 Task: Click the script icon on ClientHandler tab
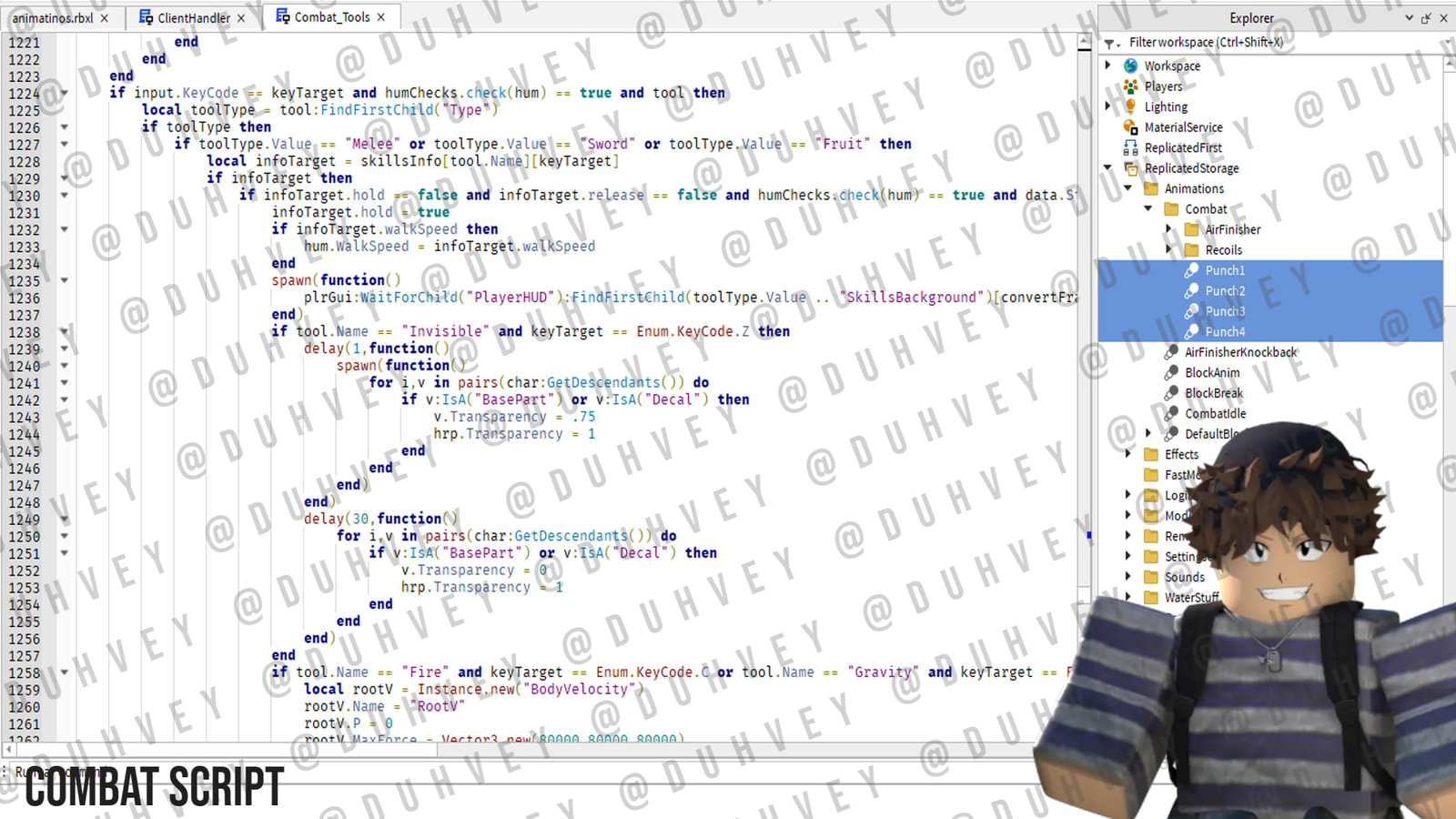146,17
